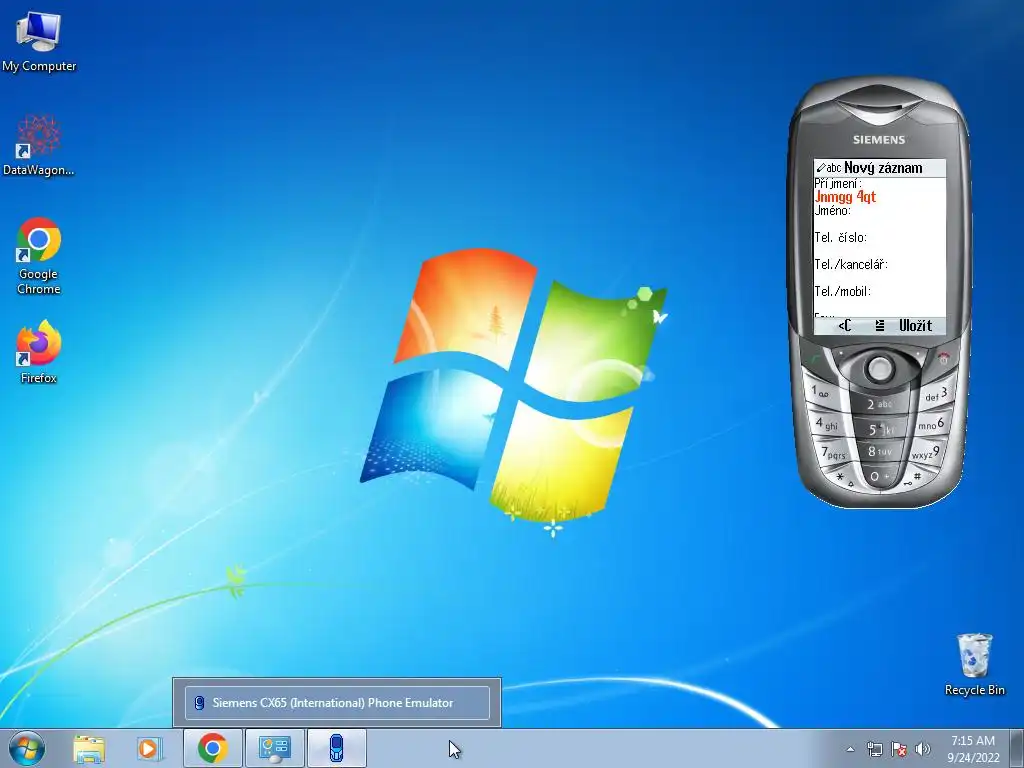Screen dimensions: 1024x768
Task: Select the Recycle Bin desktop icon
Action: [x=974, y=664]
